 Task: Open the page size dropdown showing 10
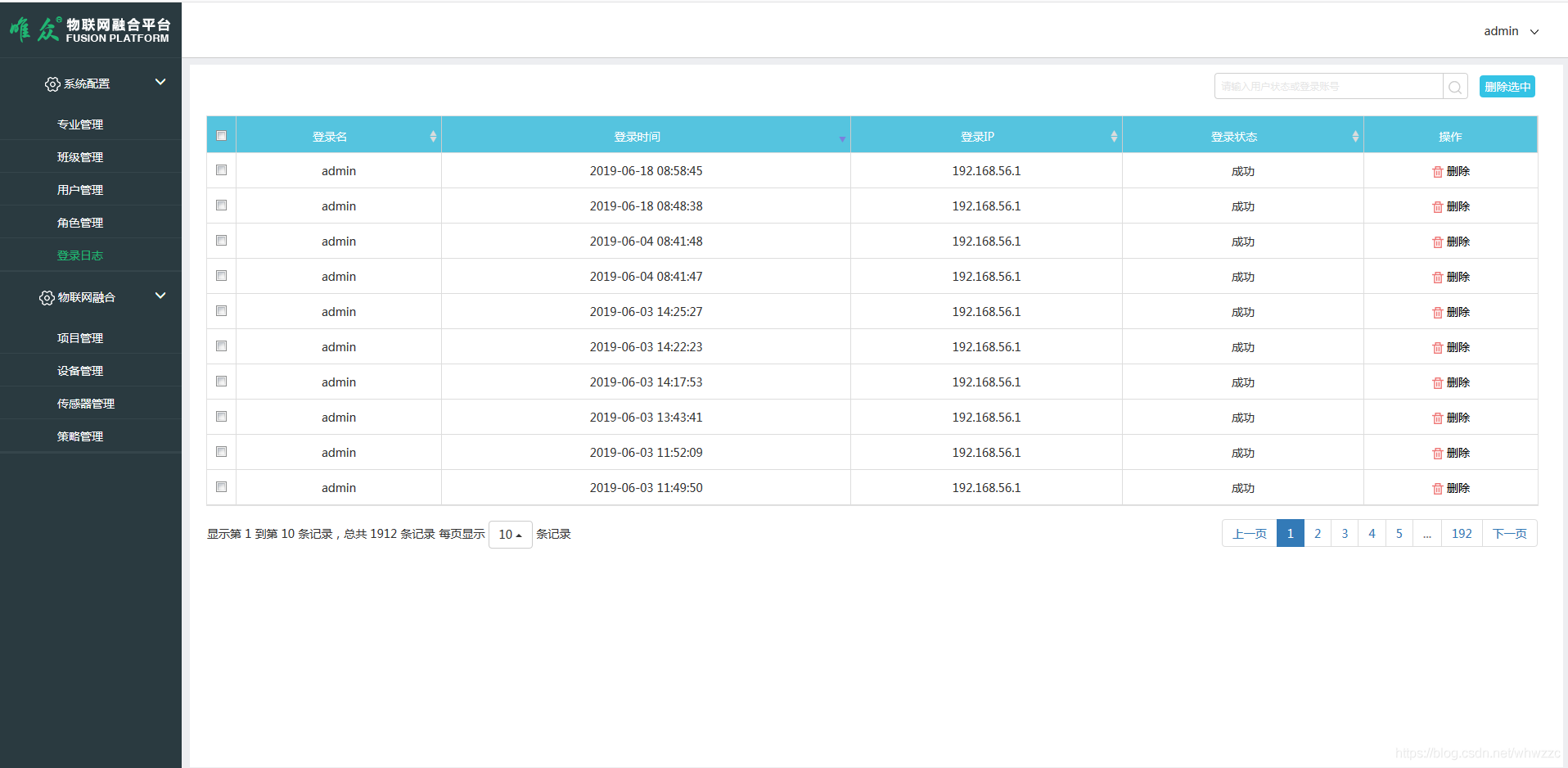click(511, 535)
